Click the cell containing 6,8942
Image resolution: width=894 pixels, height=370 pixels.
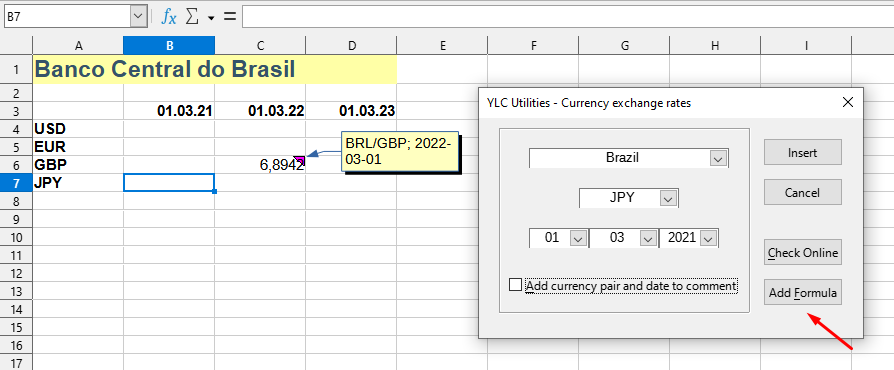coord(260,165)
